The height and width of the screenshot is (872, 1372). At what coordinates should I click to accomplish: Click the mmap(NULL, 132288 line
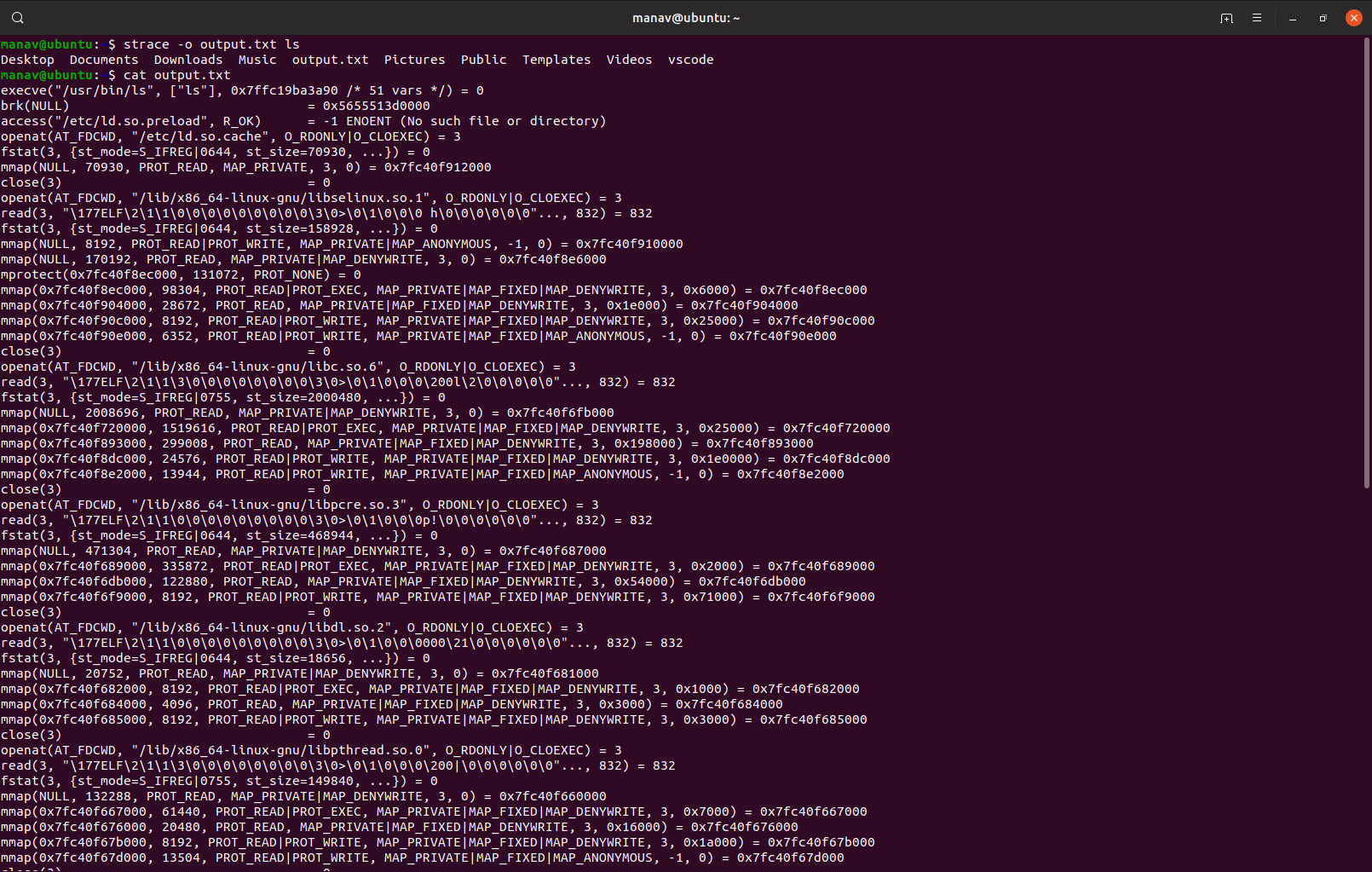point(303,796)
